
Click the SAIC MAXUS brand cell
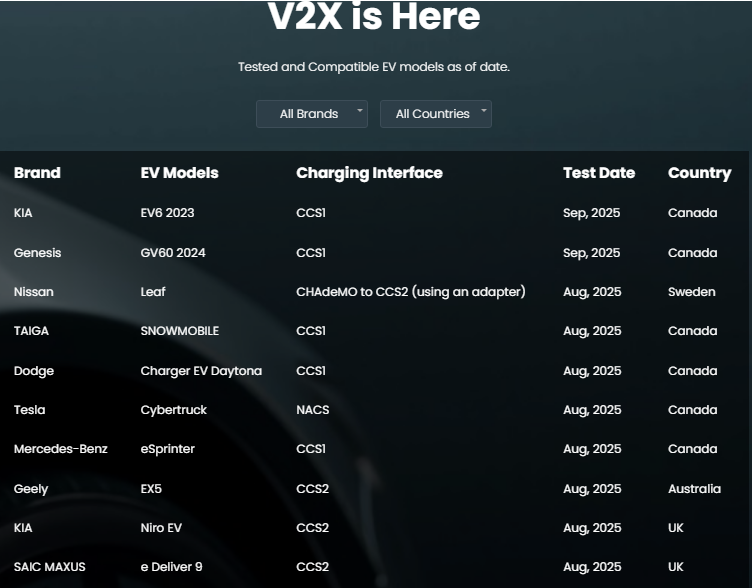[49, 567]
